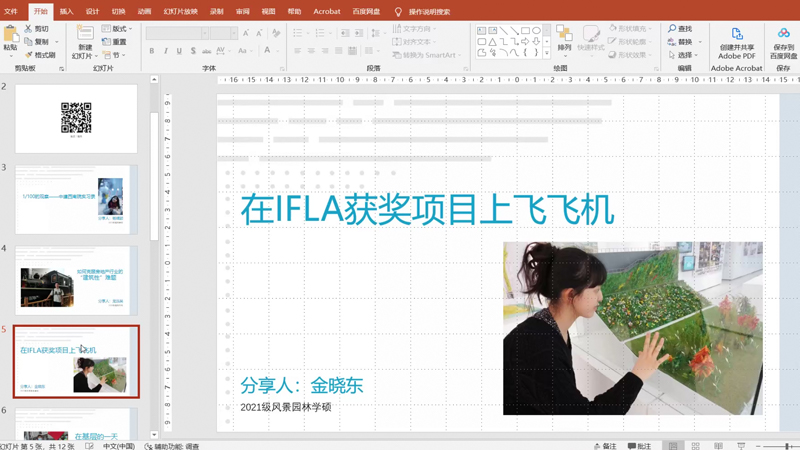
Task: Switch to Reading view icon
Action: [718, 446]
